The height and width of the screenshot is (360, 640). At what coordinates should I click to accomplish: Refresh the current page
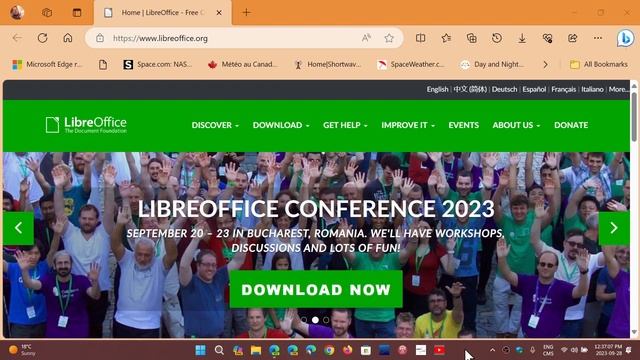(42, 38)
